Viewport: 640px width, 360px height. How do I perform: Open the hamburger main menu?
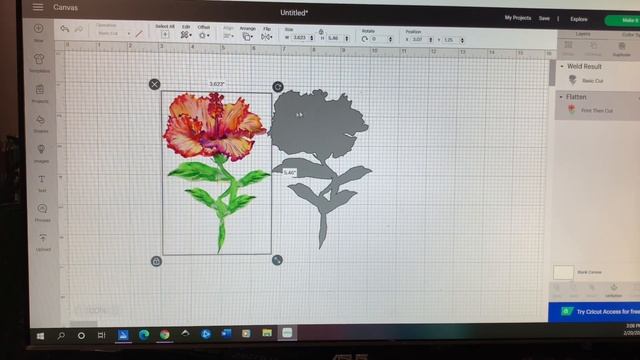38,7
